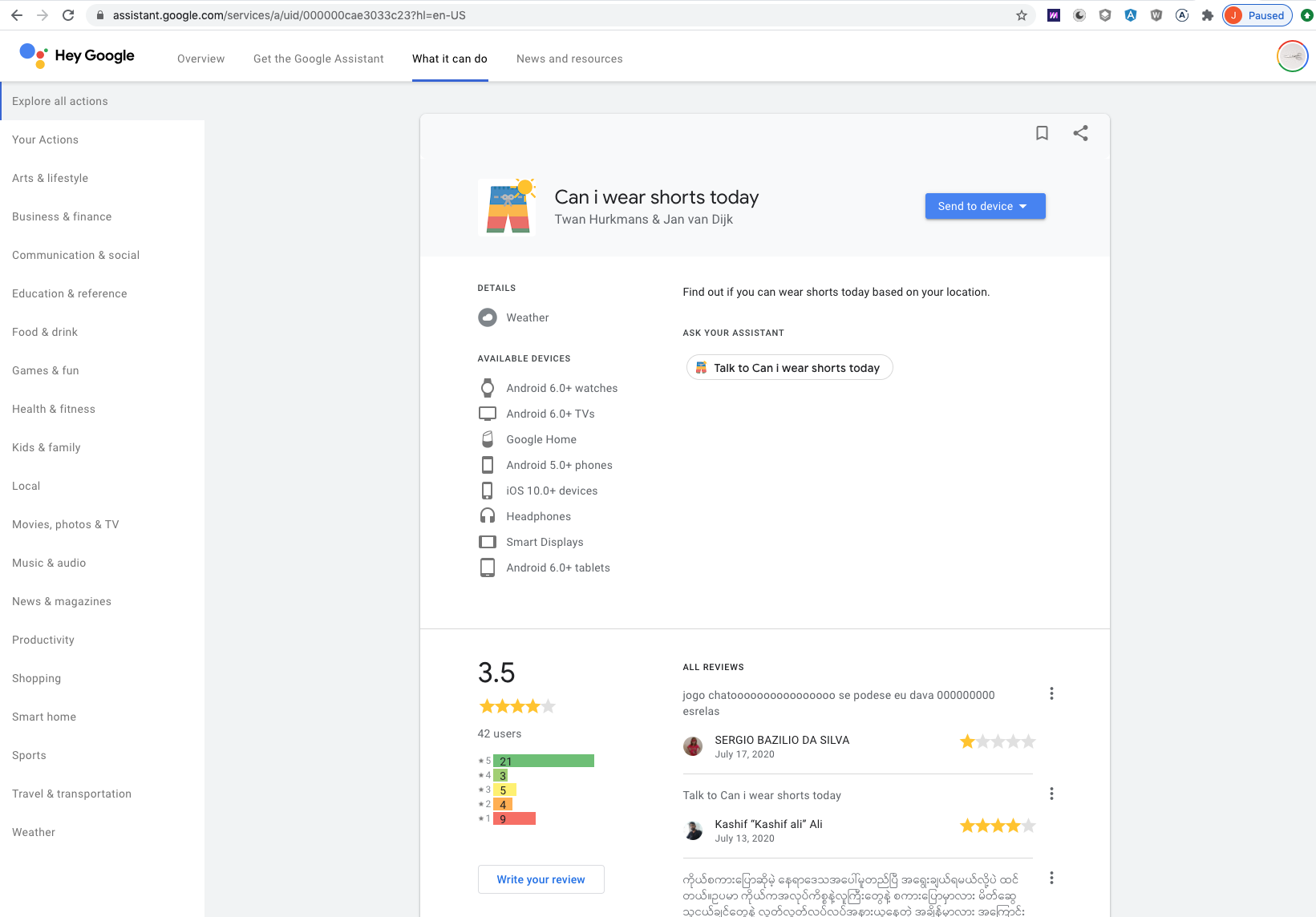Click Kashif Ali's profile avatar
Viewport: 1316px width, 917px height.
[x=693, y=830]
